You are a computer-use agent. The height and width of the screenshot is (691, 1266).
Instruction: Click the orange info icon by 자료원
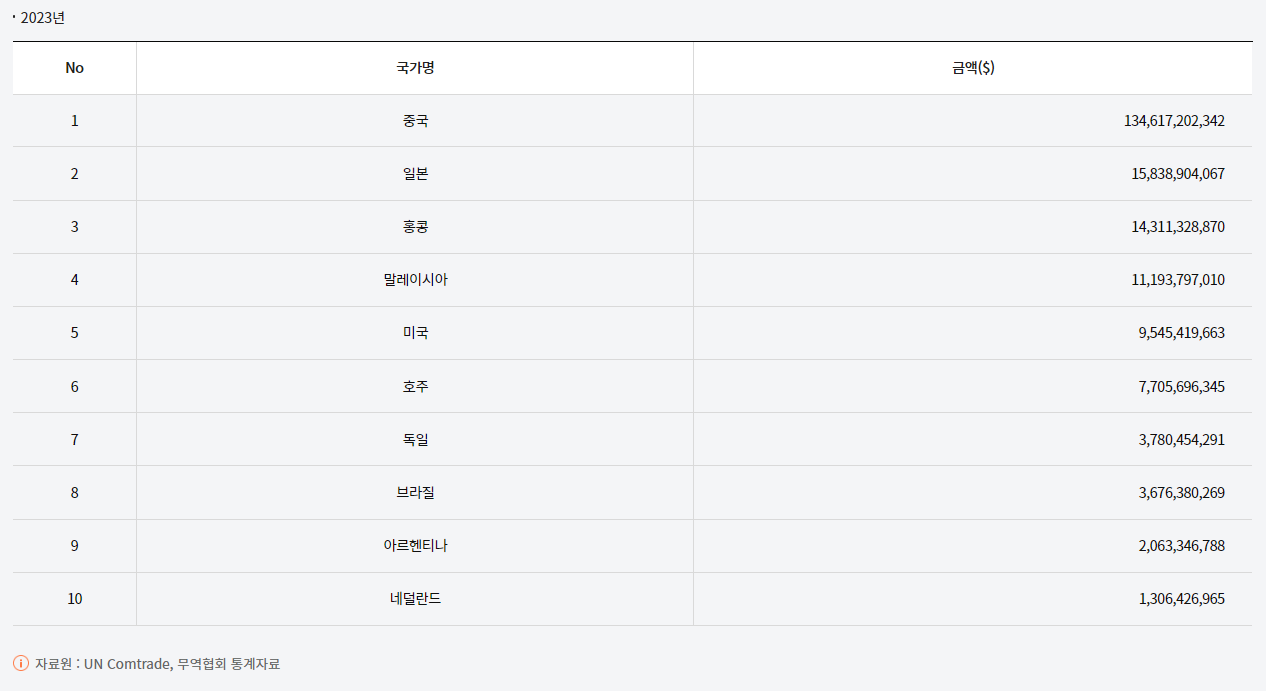pyautogui.click(x=21, y=663)
